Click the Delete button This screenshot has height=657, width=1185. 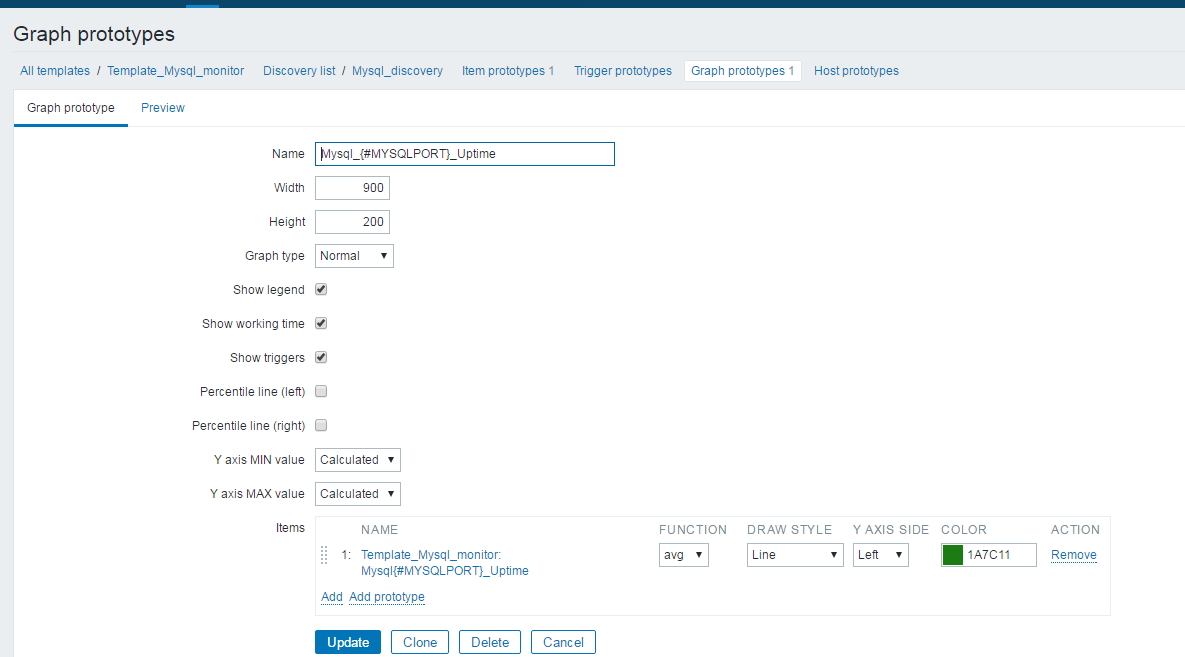490,643
